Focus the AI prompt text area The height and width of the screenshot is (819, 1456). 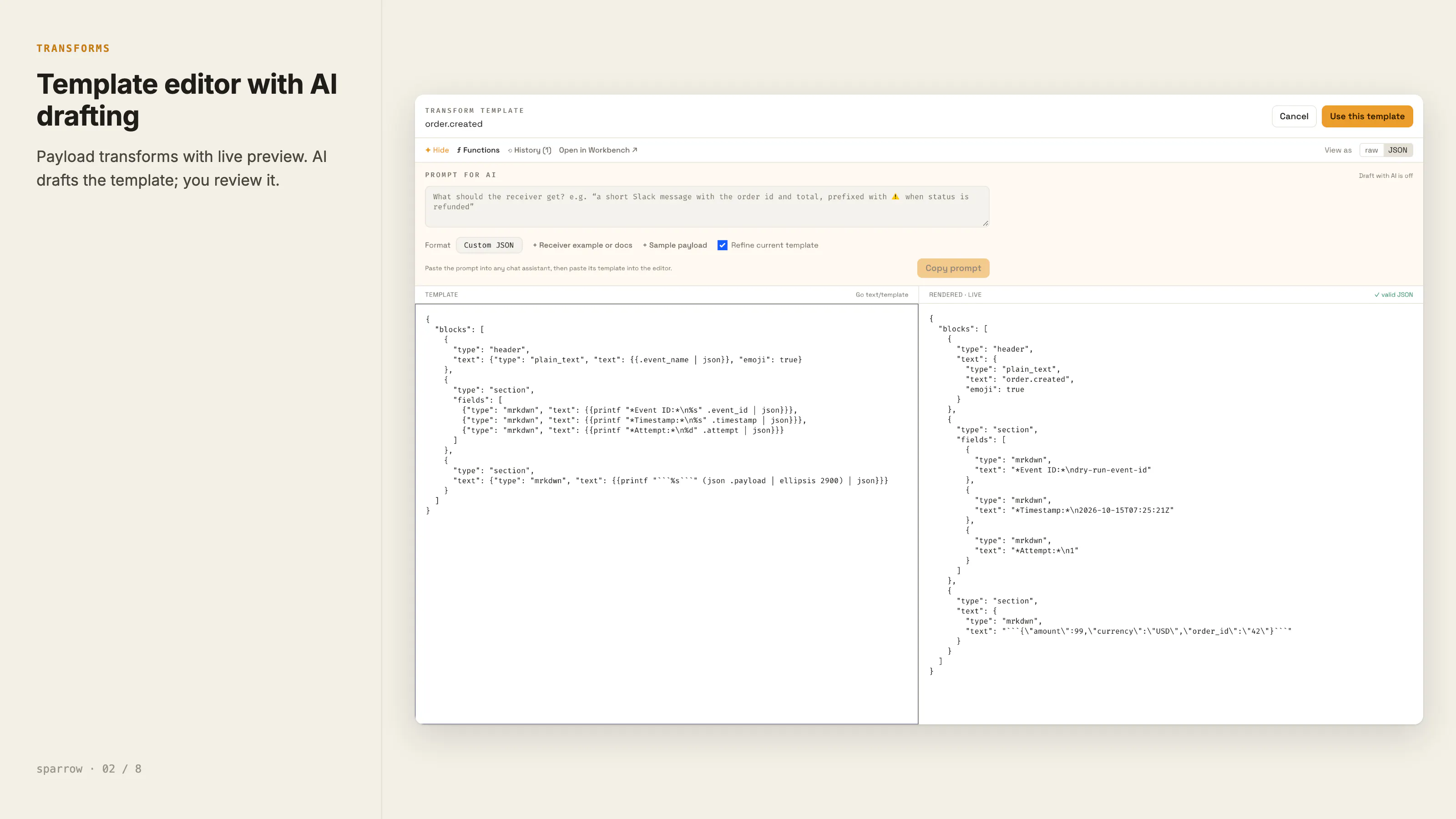pyautogui.click(x=707, y=206)
